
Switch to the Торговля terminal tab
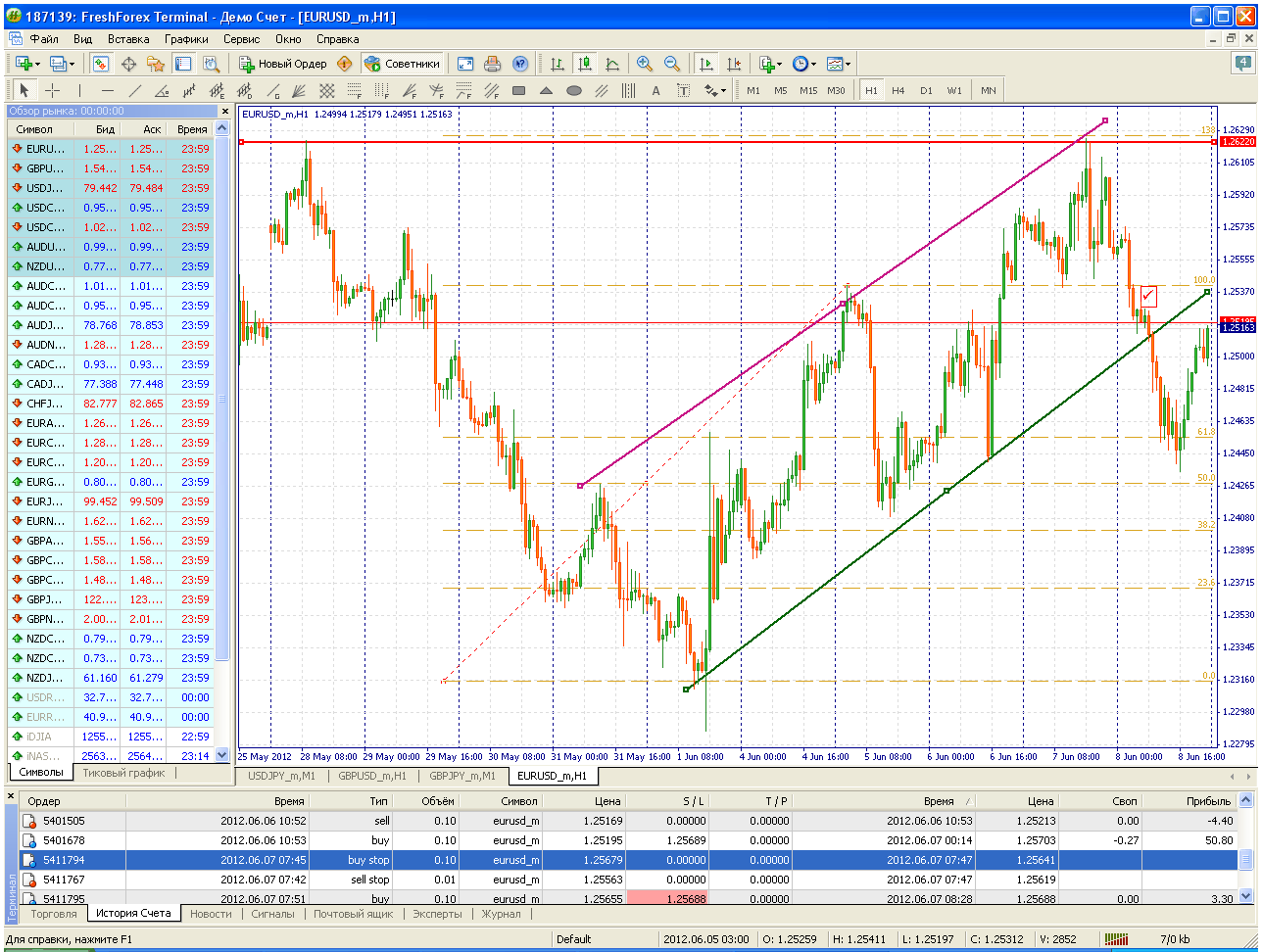[x=54, y=914]
